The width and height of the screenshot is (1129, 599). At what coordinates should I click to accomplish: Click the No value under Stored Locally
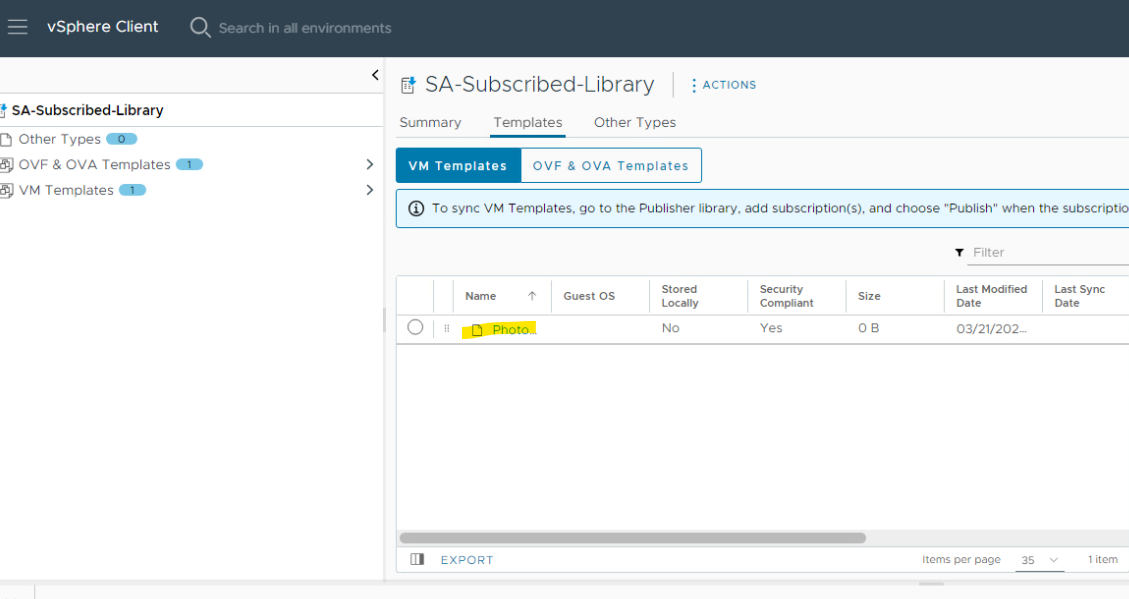pos(670,328)
